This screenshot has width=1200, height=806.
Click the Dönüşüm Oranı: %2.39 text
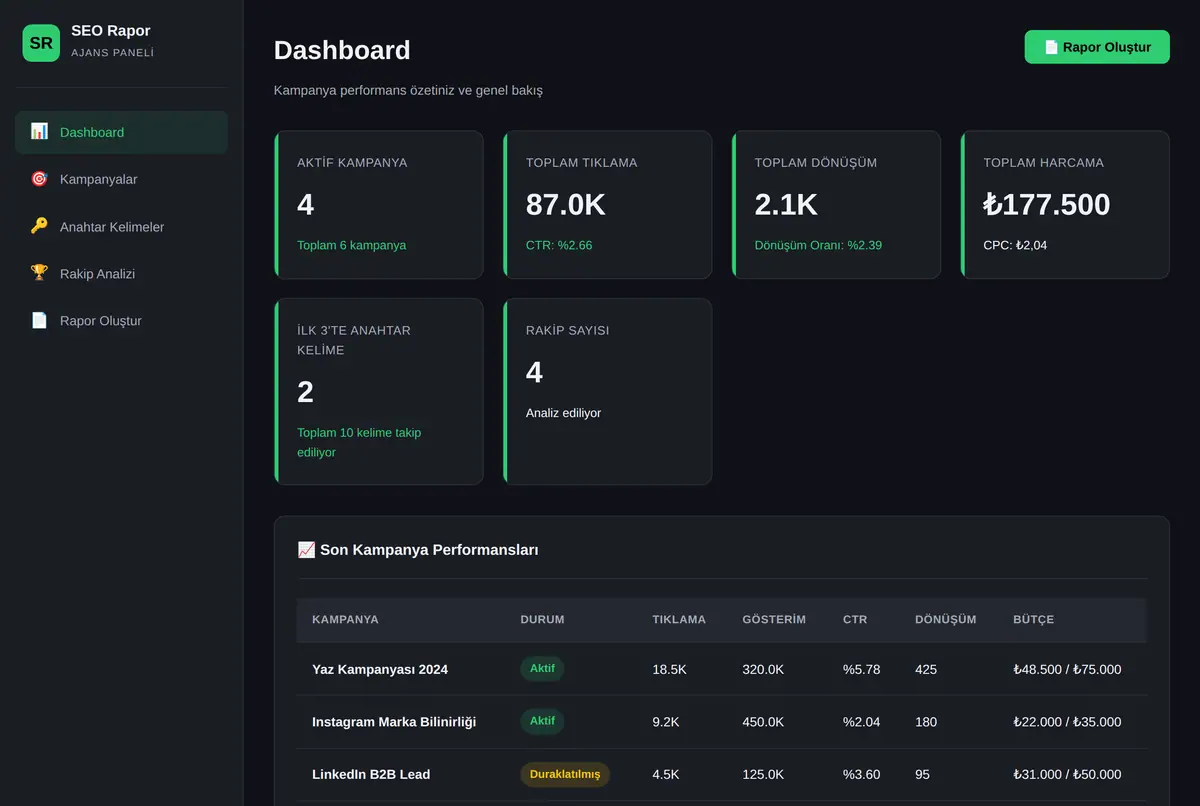(x=818, y=245)
